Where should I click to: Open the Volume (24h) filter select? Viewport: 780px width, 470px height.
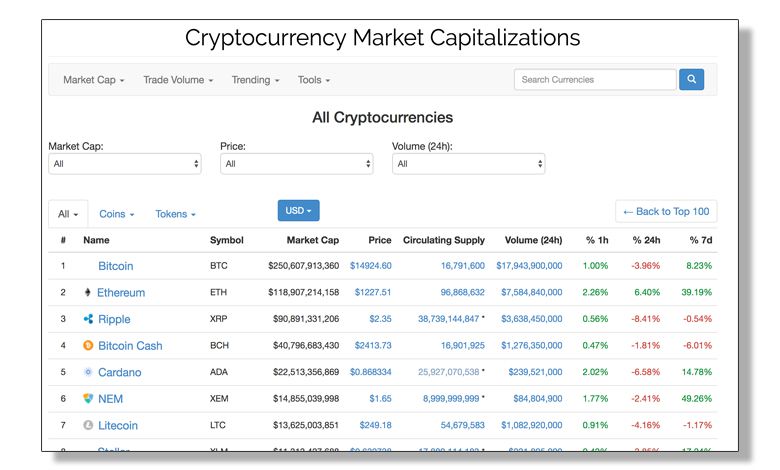[x=469, y=164]
